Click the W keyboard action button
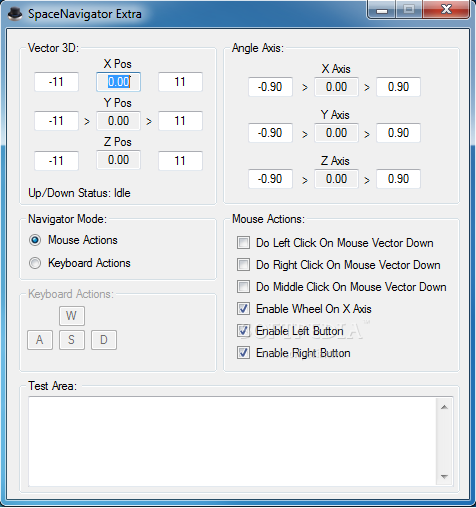Viewport: 476px width, 508px height. pos(72,316)
